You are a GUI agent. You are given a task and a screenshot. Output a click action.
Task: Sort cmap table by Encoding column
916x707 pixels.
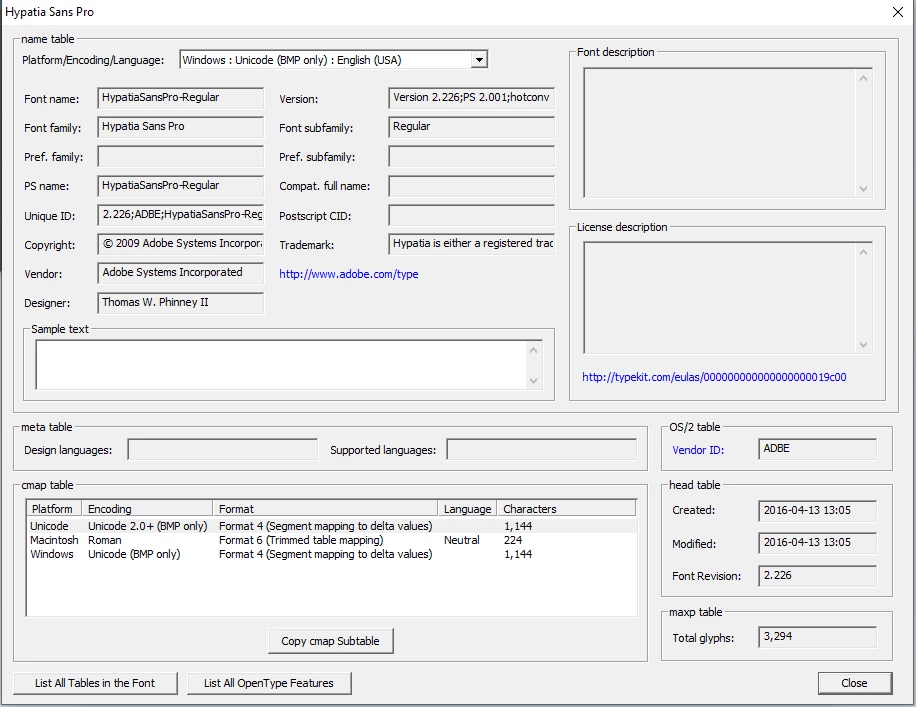(147, 508)
